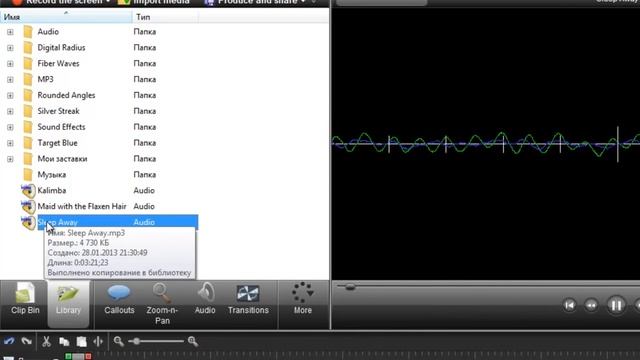Select the Digital Radius folder
This screenshot has height=360, width=640.
[x=61, y=48]
